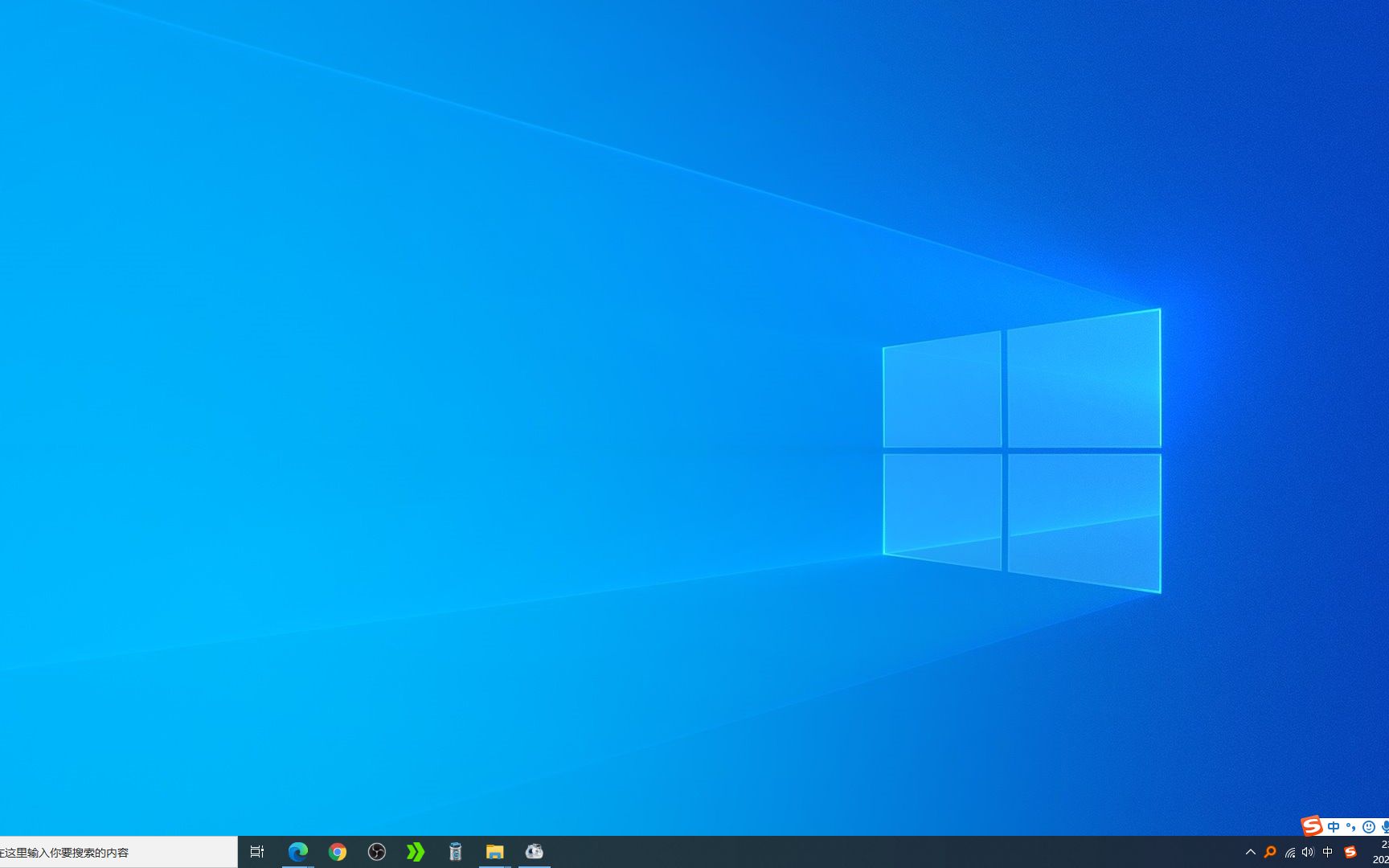This screenshot has width=1389, height=868.
Task: Open the Wi-Fi network tray icon
Action: tap(1290, 852)
